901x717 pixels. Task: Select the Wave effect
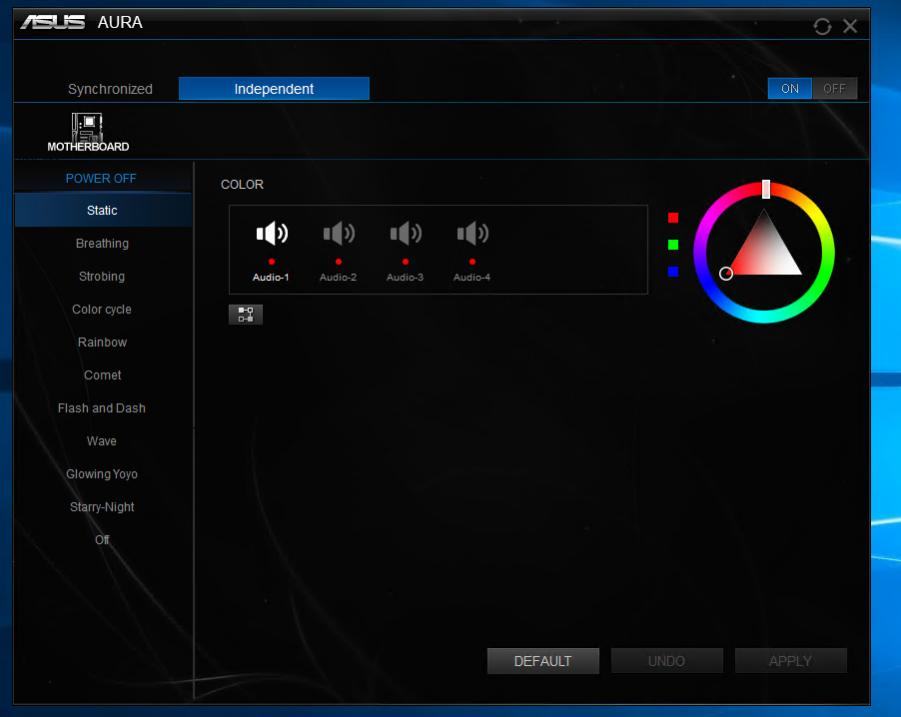pos(102,441)
